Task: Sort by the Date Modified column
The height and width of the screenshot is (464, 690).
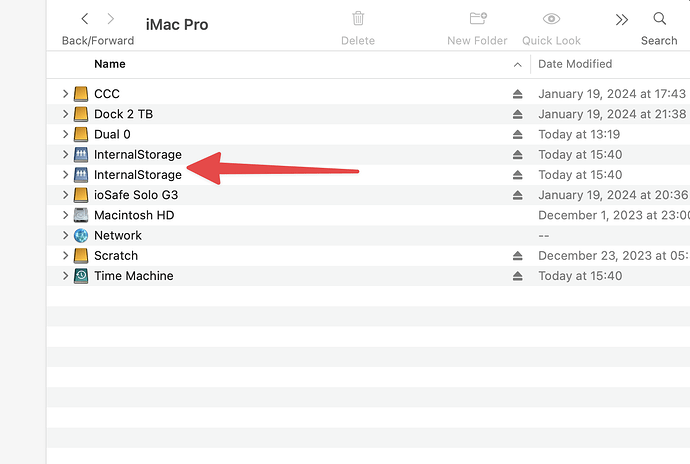Action: [575, 64]
